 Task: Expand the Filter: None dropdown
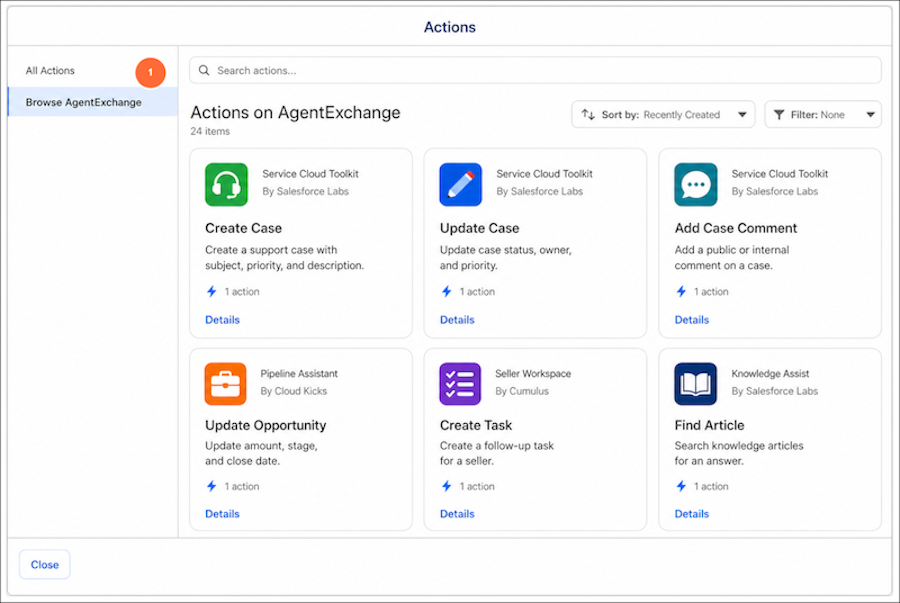[x=823, y=115]
